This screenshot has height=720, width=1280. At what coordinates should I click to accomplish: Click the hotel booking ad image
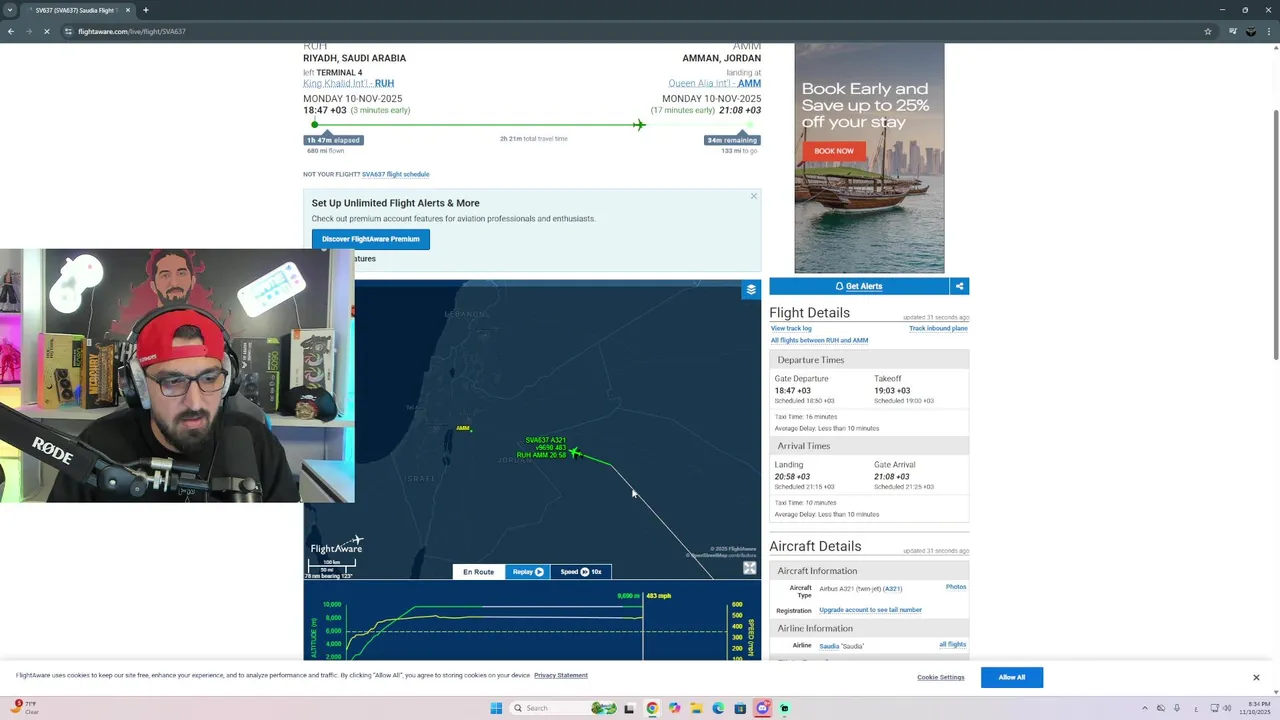tap(869, 158)
